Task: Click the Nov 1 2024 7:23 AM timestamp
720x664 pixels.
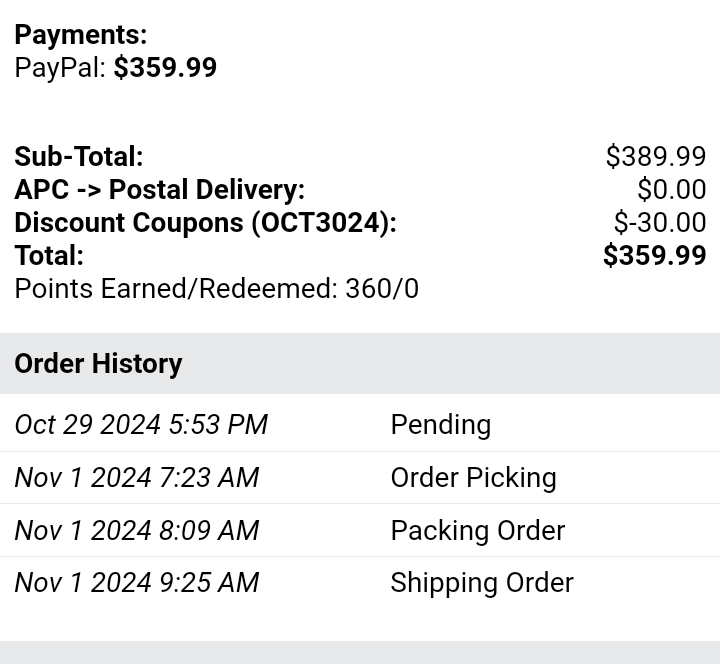Action: coord(137,478)
